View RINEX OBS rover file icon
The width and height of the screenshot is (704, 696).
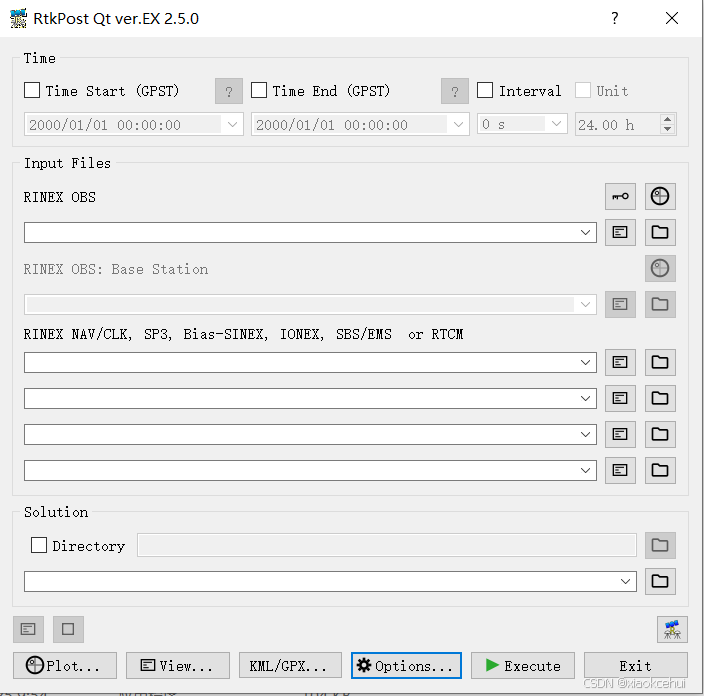click(620, 233)
